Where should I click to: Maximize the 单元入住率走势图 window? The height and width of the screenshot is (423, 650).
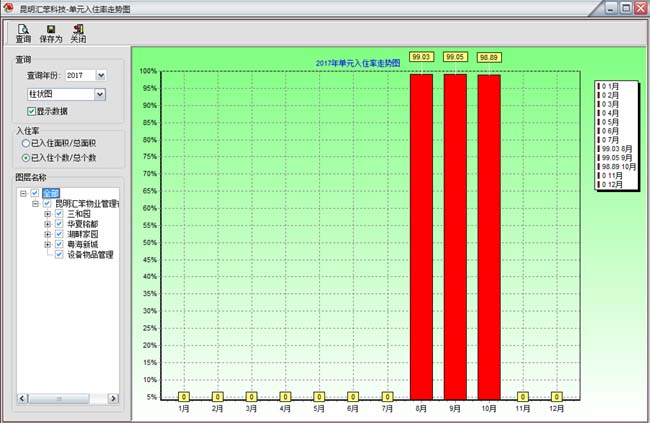(x=626, y=7)
